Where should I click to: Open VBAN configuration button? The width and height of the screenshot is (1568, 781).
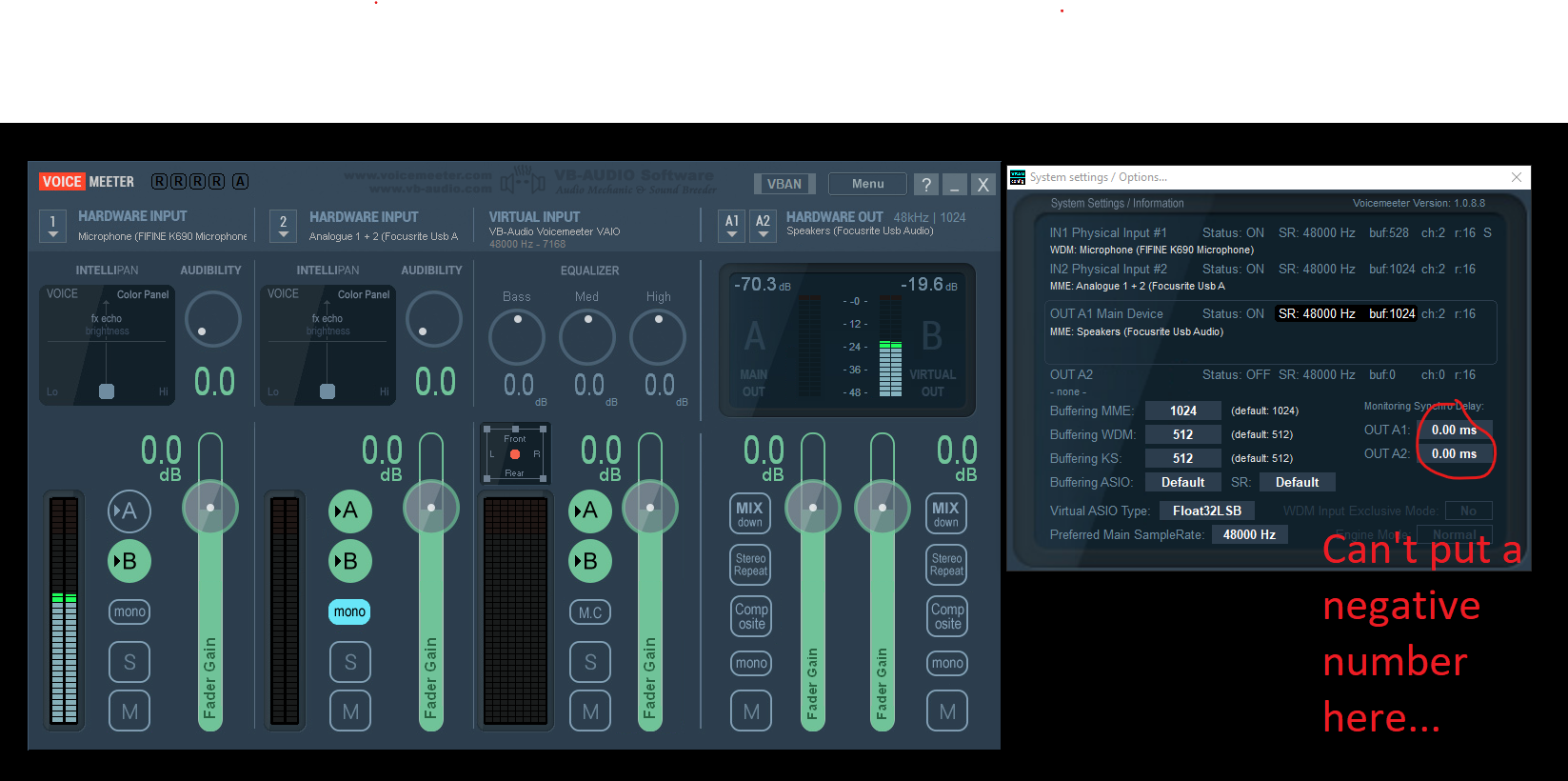tap(784, 184)
